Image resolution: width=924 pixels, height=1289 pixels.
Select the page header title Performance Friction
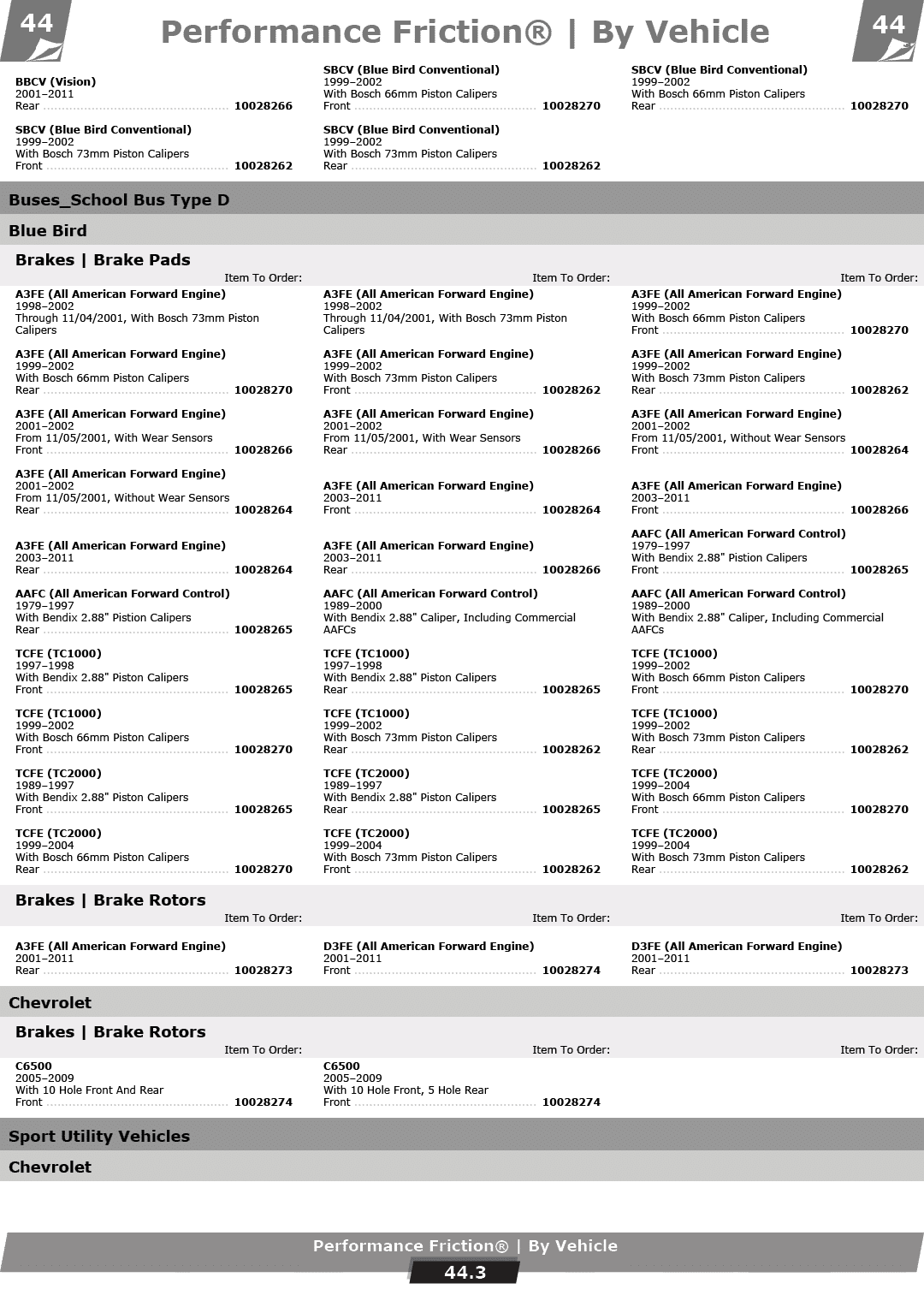tap(465, 33)
